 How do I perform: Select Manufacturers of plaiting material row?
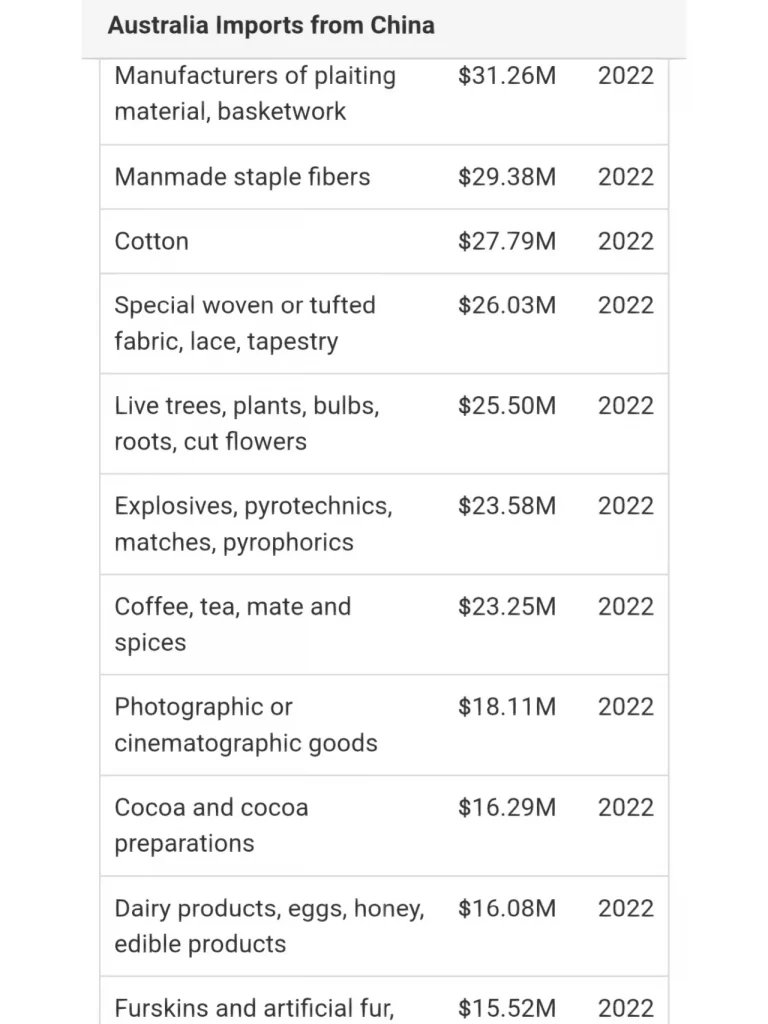pyautogui.click(x=384, y=101)
